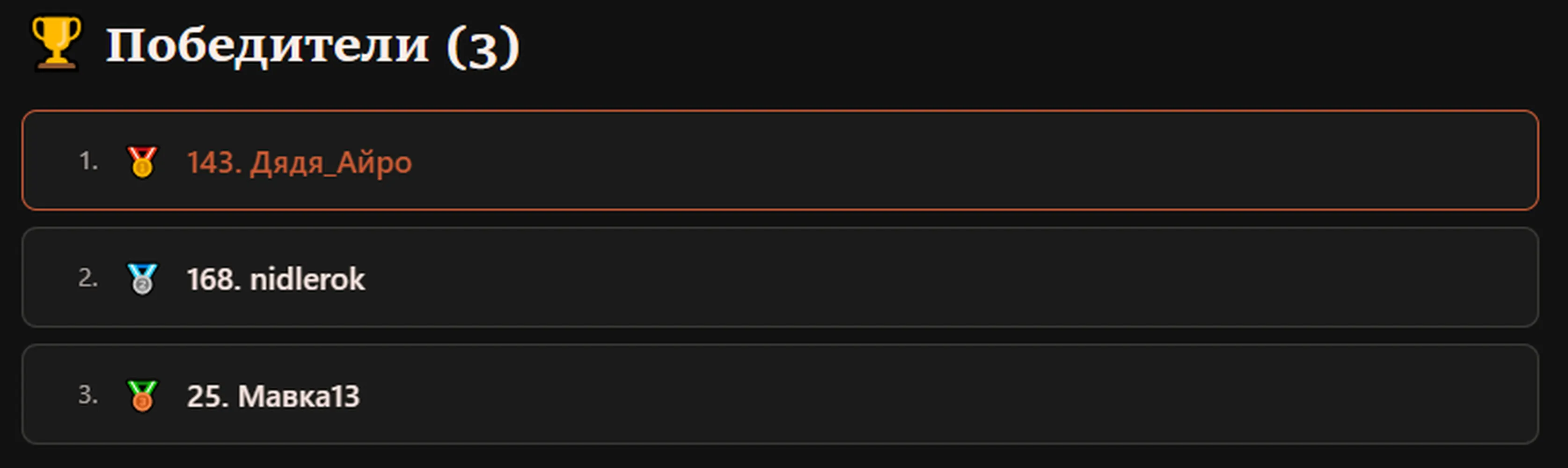Click the word Победители in the title

[x=268, y=45]
